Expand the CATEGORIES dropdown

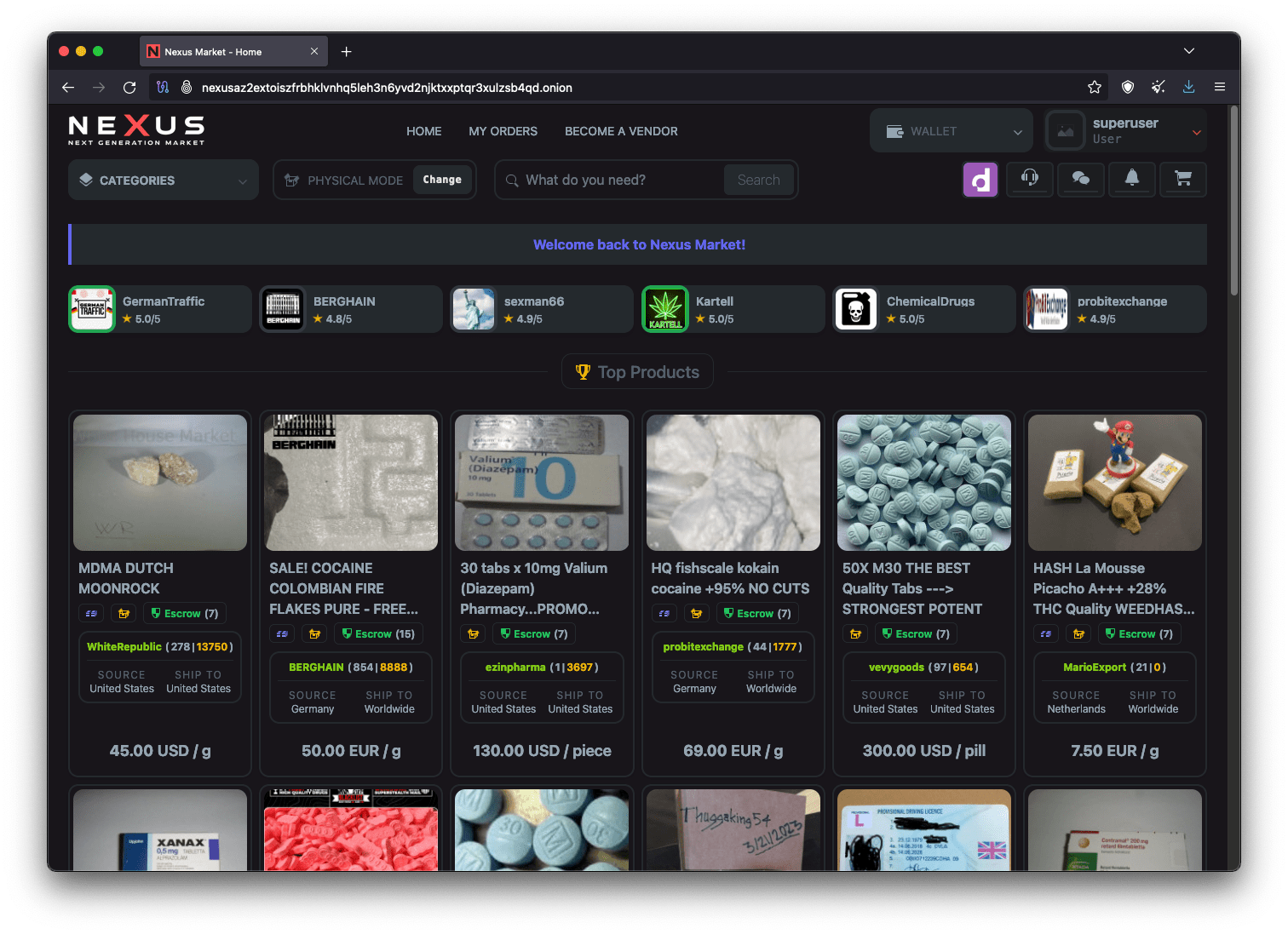(164, 180)
